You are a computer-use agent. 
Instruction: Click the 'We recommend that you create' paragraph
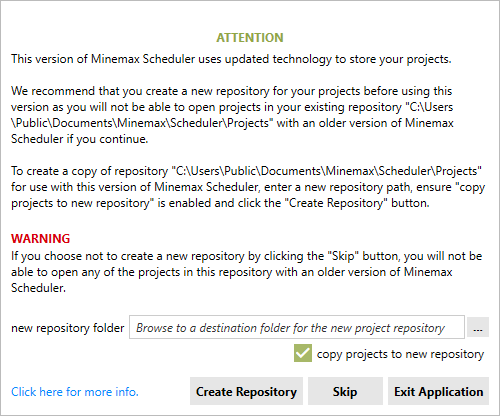(232, 115)
